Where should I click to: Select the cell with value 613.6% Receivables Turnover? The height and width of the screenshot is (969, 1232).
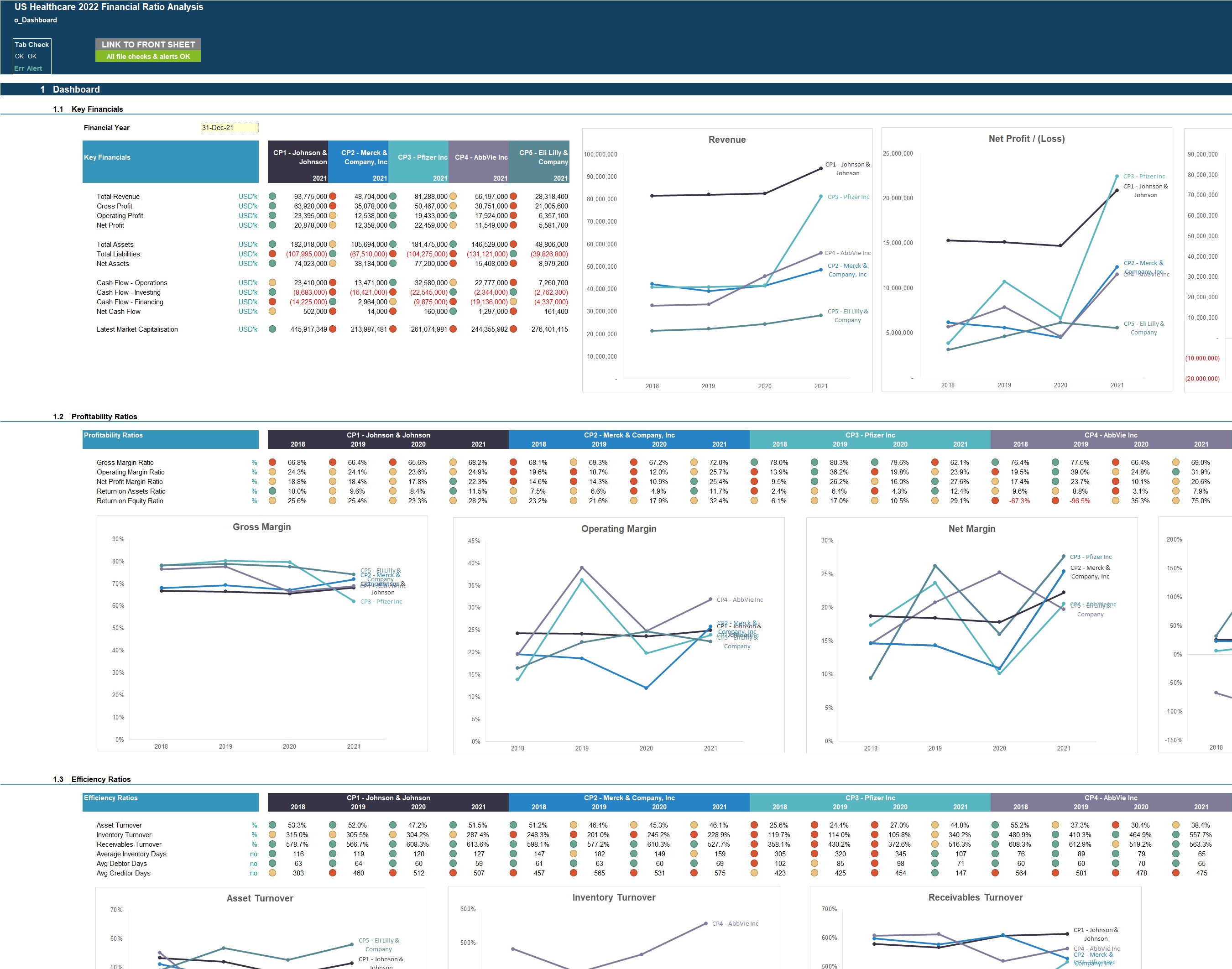(478, 844)
